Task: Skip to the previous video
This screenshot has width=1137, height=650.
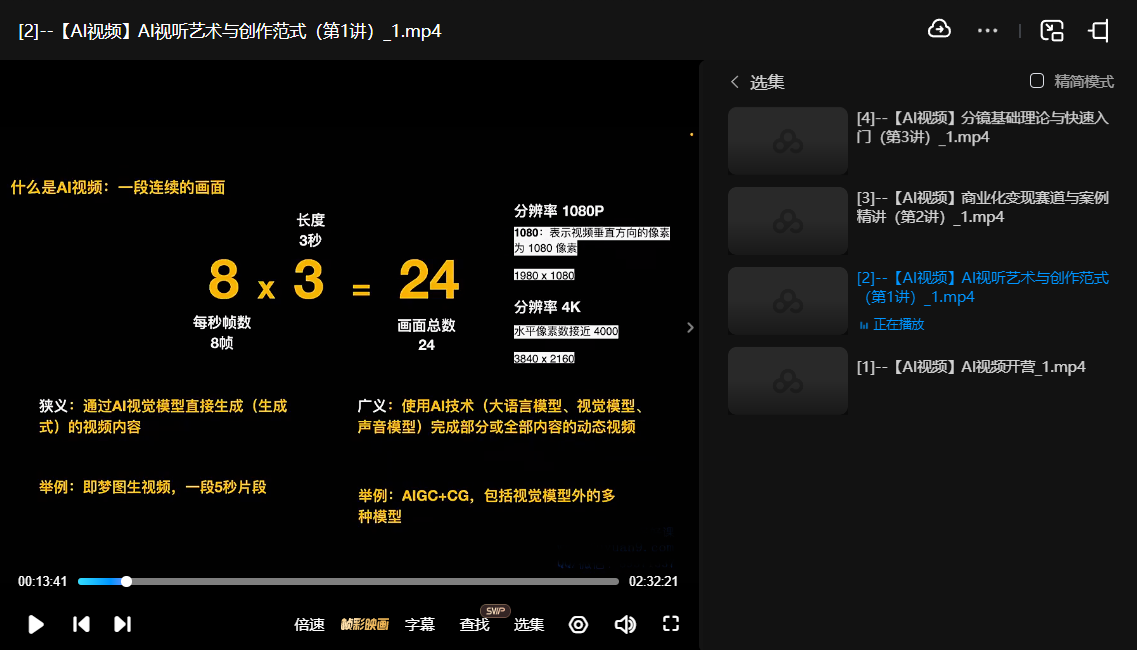Action: [82, 624]
